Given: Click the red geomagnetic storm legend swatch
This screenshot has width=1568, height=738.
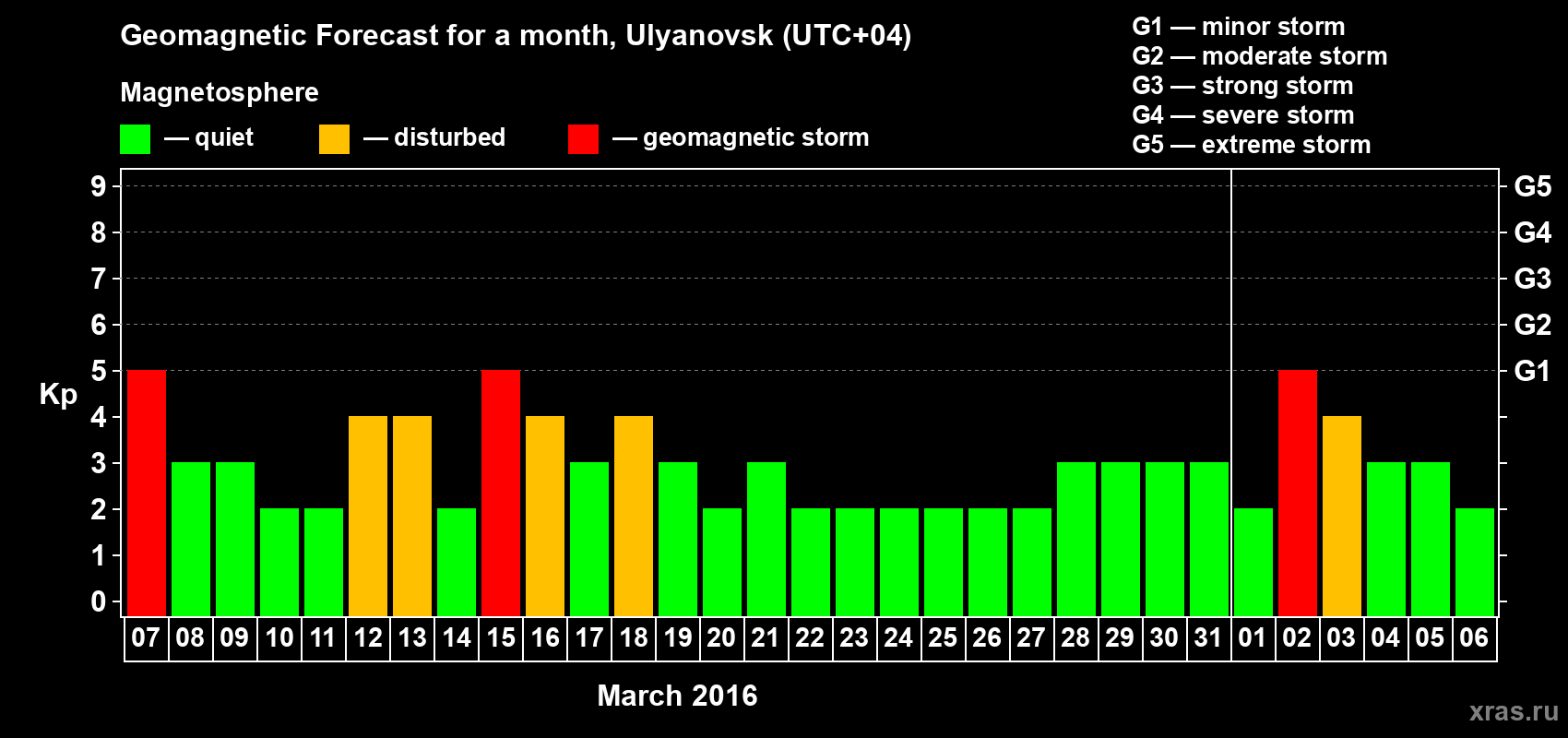Looking at the screenshot, I should [583, 139].
